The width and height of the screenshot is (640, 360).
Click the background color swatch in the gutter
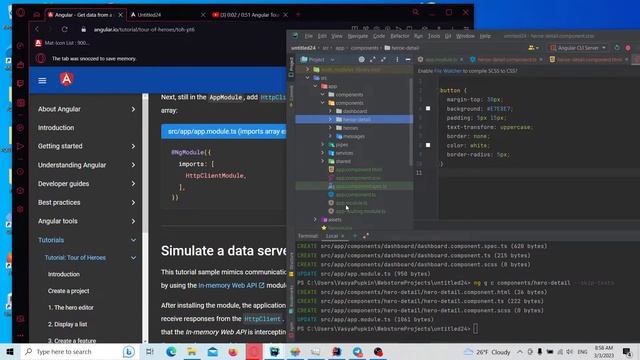click(428, 109)
